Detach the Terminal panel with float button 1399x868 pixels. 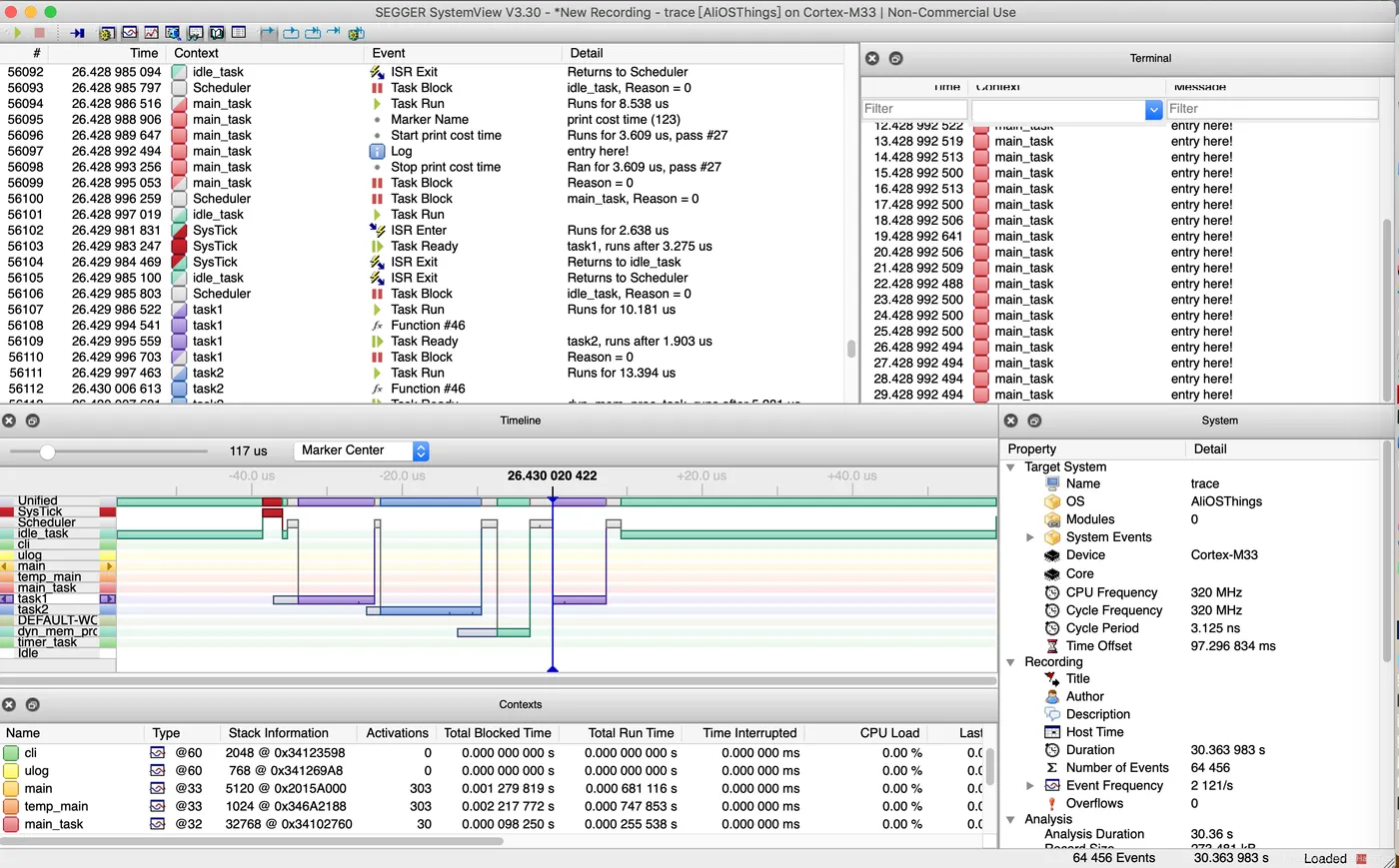(x=895, y=59)
